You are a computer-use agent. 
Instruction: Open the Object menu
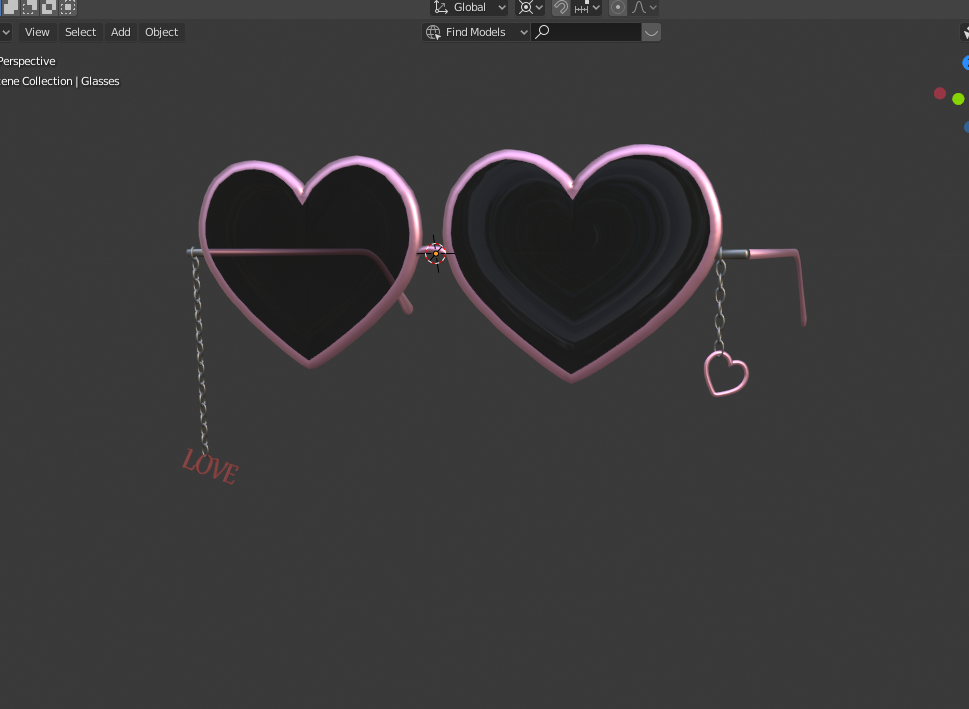coord(161,31)
